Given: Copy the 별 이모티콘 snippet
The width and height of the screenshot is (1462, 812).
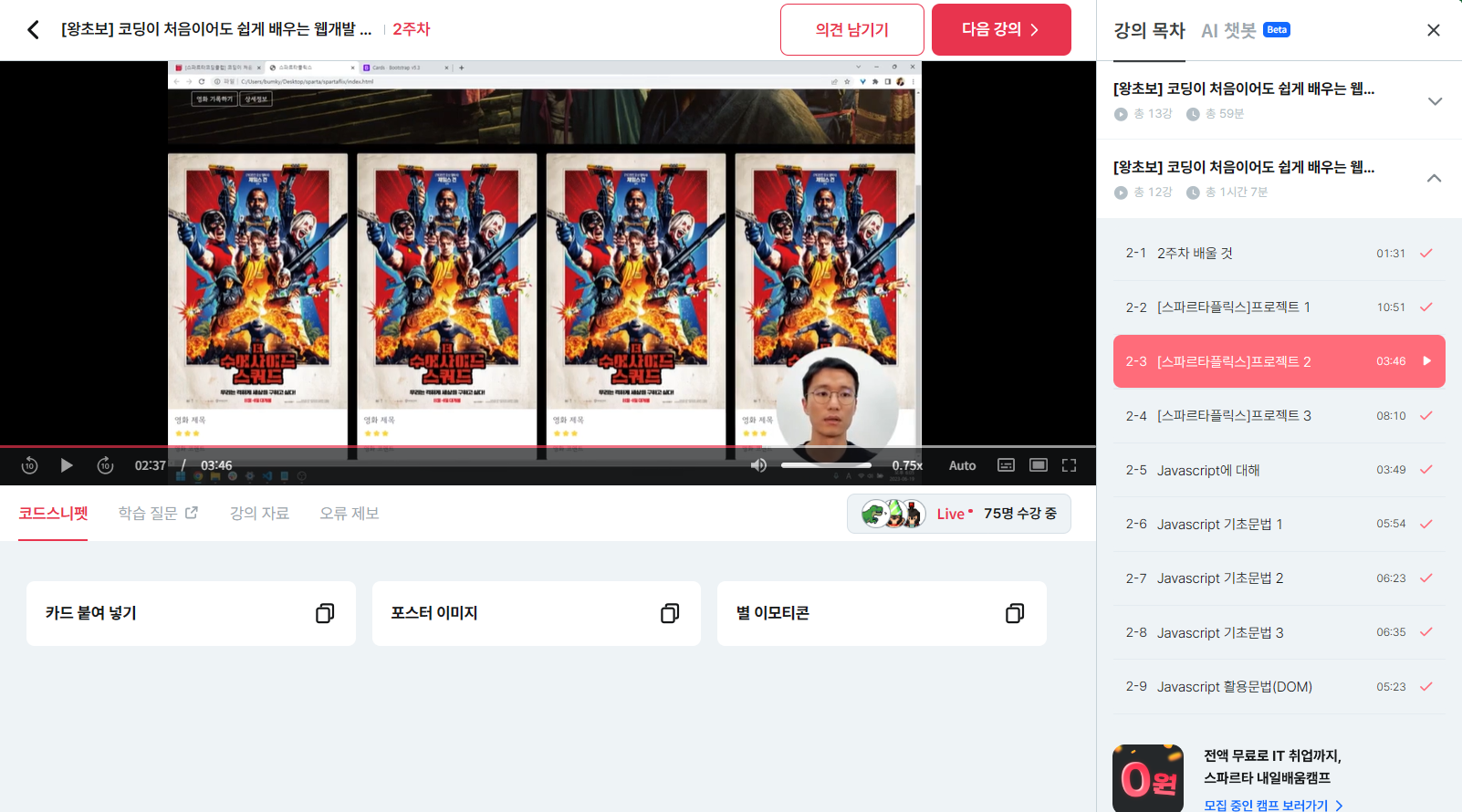Looking at the screenshot, I should pyautogui.click(x=1015, y=613).
